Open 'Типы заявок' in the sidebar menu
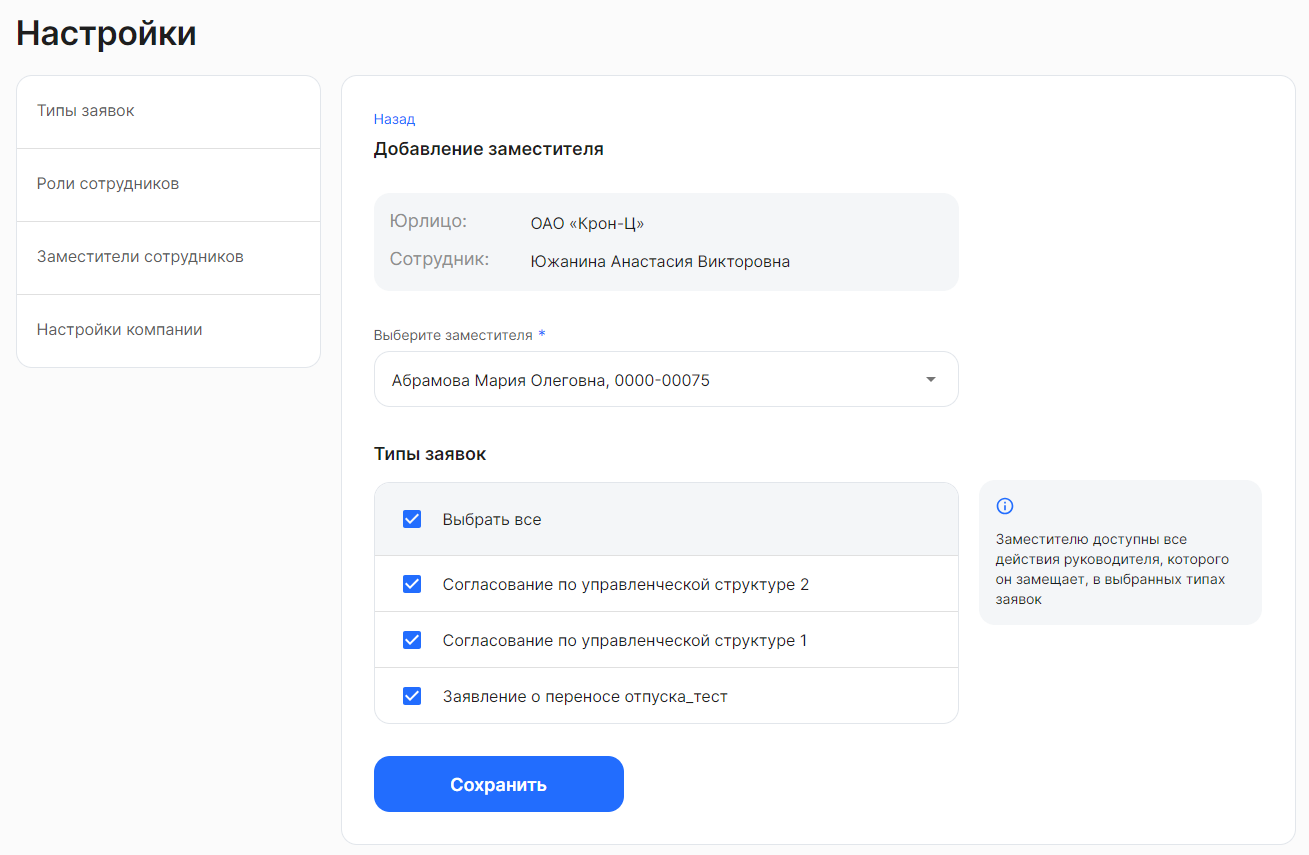Screen dimensions: 1309x855 [x=169, y=112]
